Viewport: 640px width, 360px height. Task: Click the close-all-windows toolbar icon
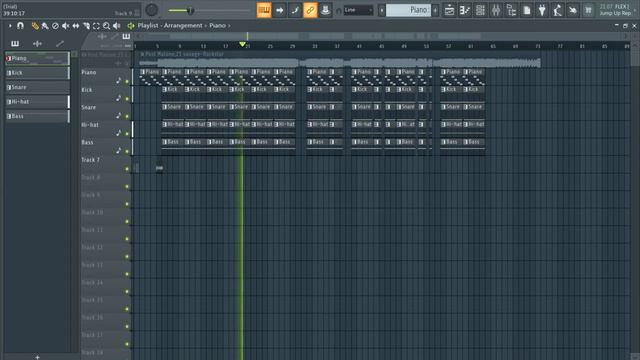click(573, 10)
